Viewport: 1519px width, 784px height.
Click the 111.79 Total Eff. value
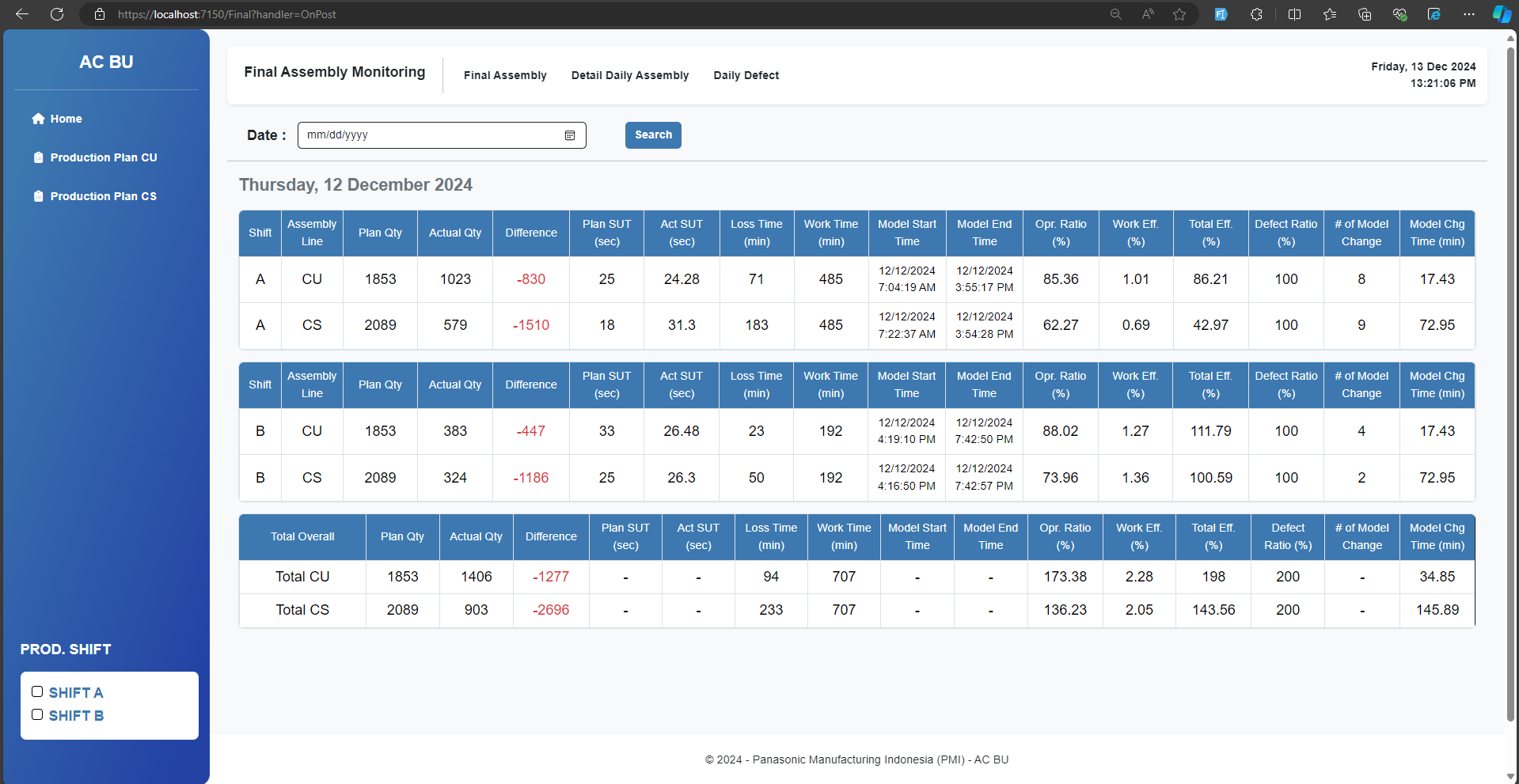pyautogui.click(x=1211, y=431)
